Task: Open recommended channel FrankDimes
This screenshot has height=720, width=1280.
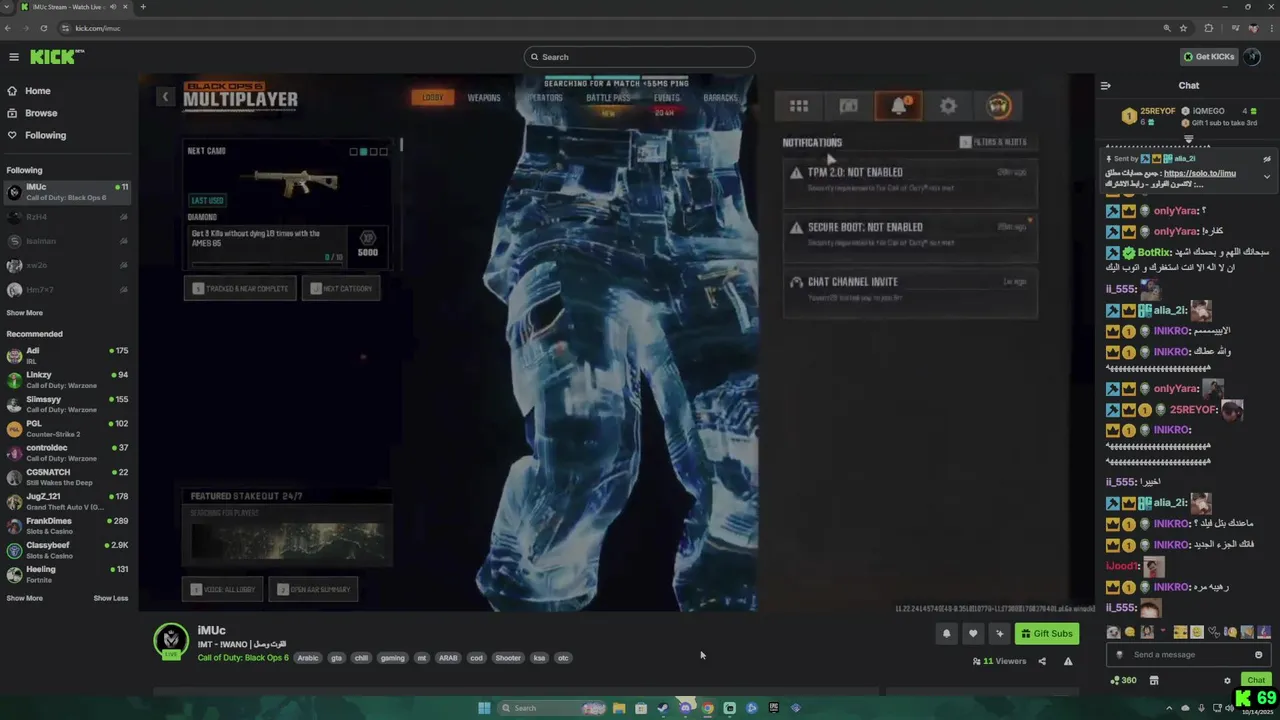Action: point(67,525)
